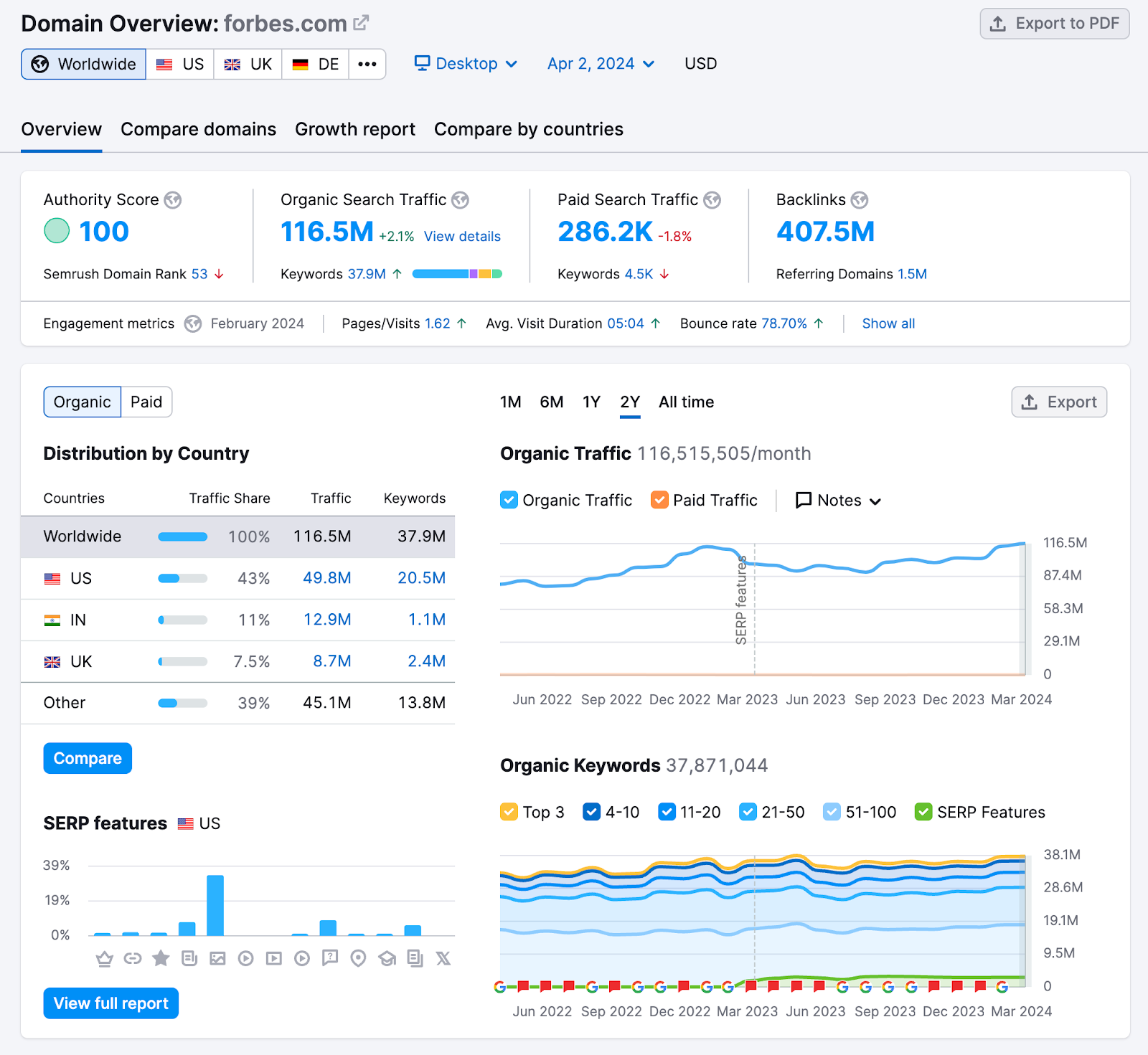Click the chart Export button

(x=1059, y=402)
